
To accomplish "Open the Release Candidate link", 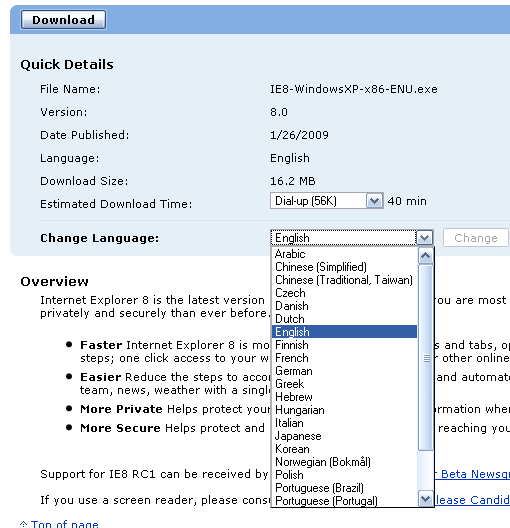I will tap(473, 500).
